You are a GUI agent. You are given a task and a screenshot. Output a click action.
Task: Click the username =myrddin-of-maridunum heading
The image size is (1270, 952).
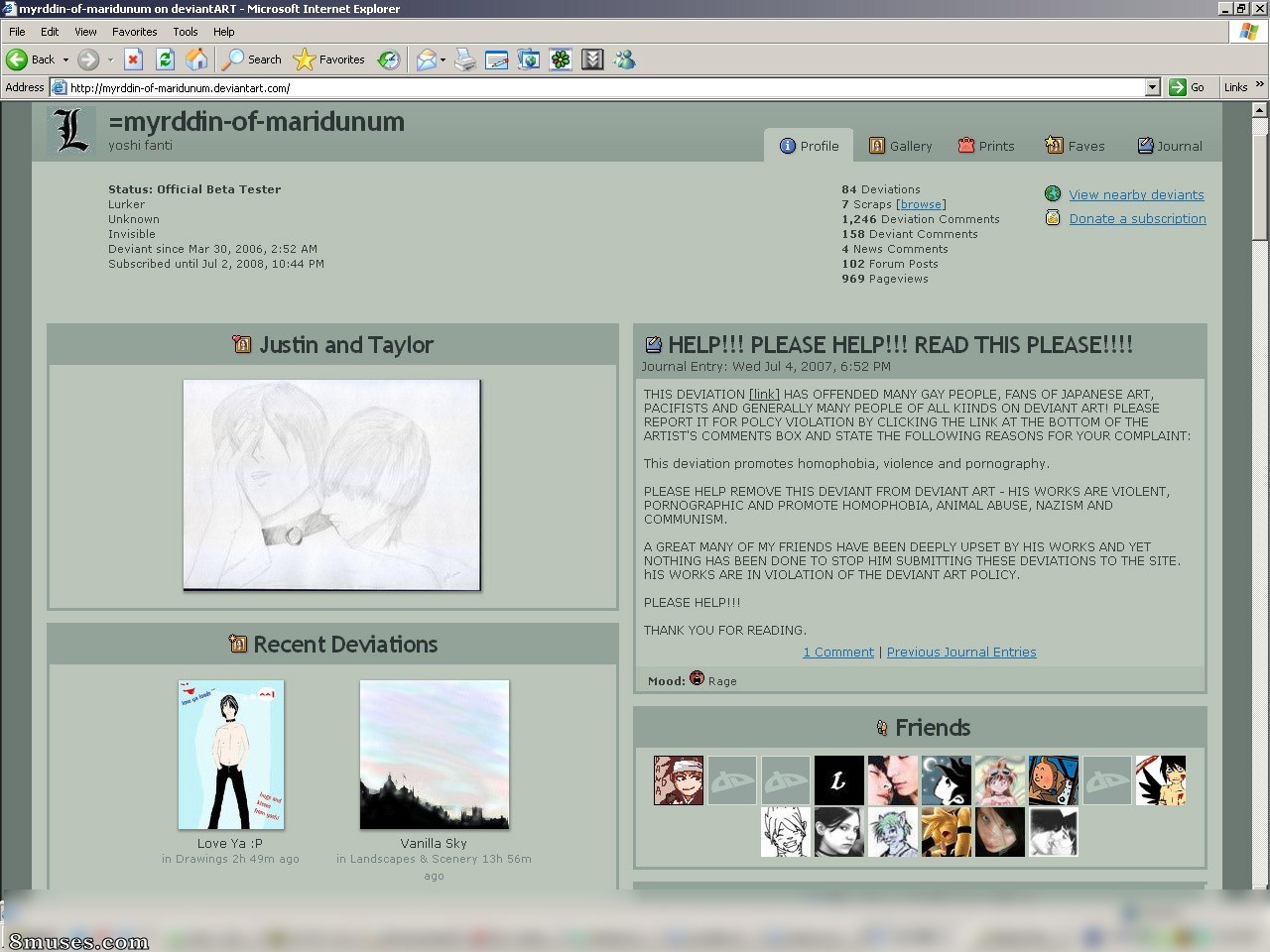coord(257,122)
